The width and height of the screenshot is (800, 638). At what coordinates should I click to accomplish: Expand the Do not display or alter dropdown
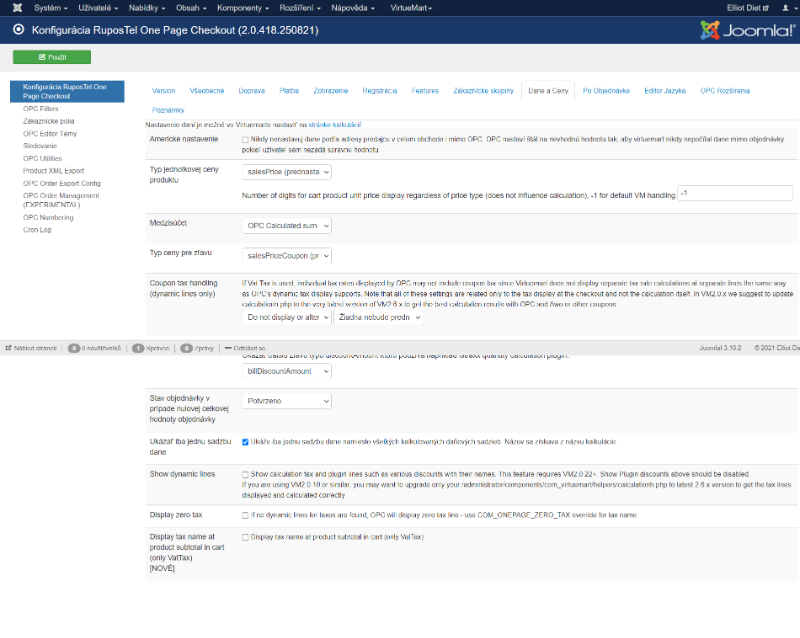287,317
